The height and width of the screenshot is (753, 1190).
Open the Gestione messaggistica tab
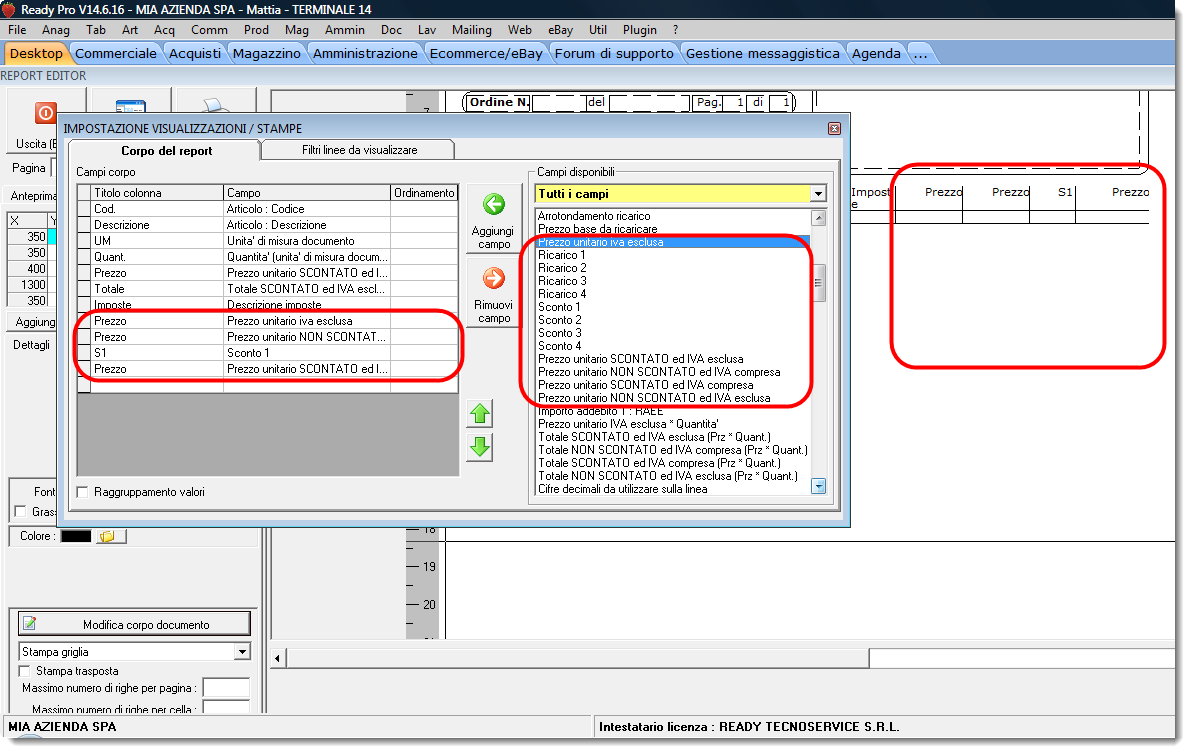[x=763, y=53]
